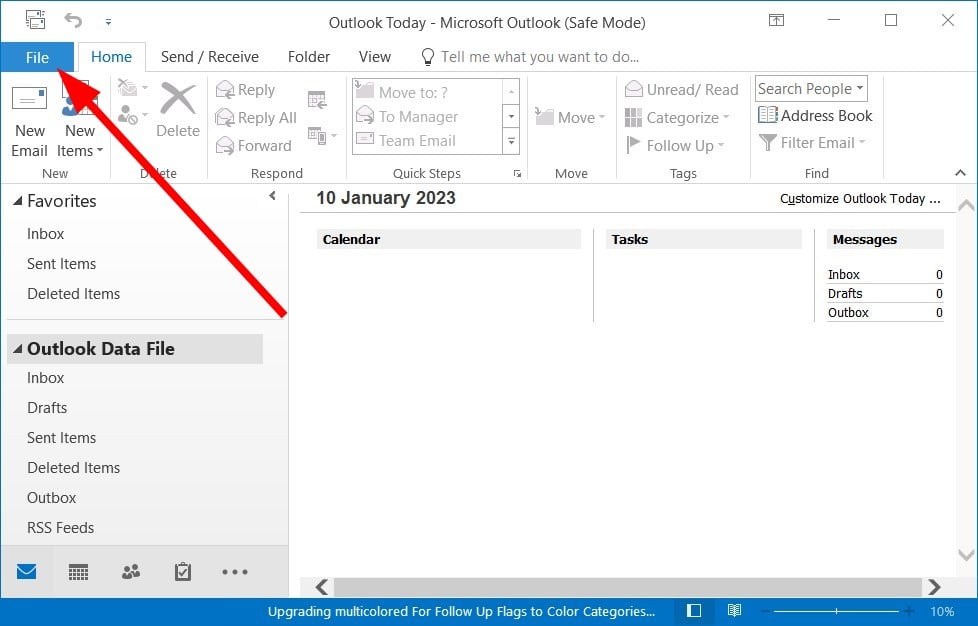This screenshot has width=978, height=626.
Task: Click the Ribbon Display Options icon
Action: point(776,21)
